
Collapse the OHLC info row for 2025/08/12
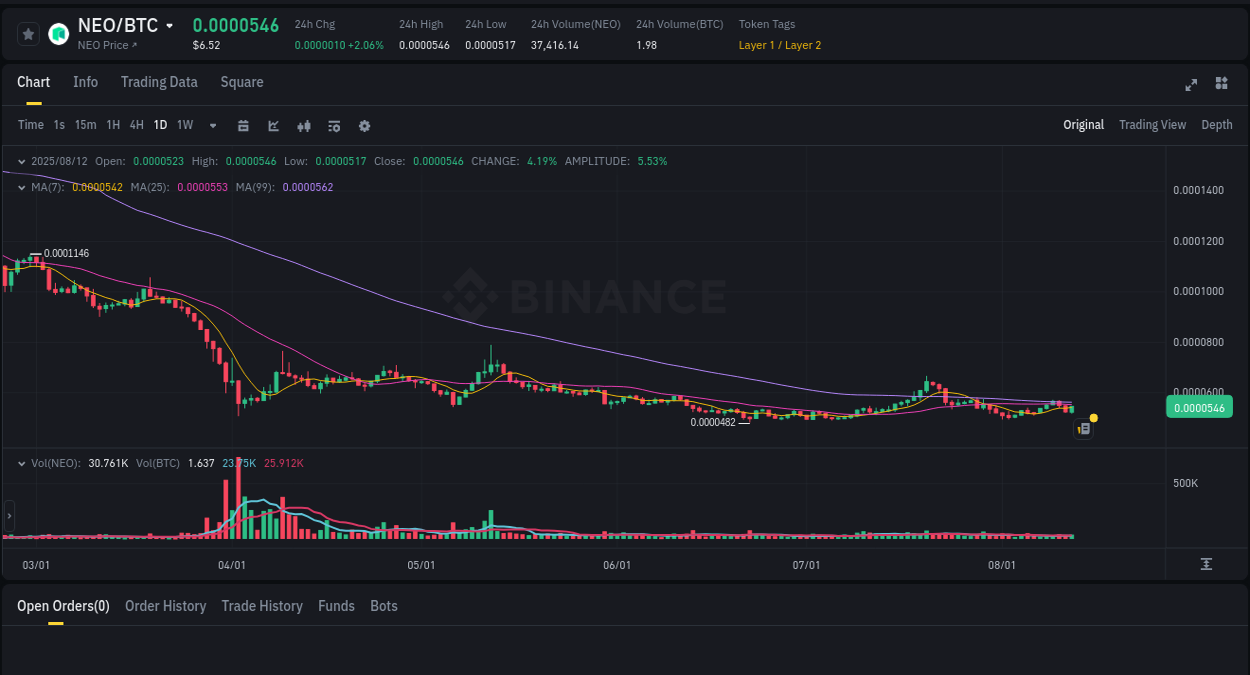coord(22,160)
